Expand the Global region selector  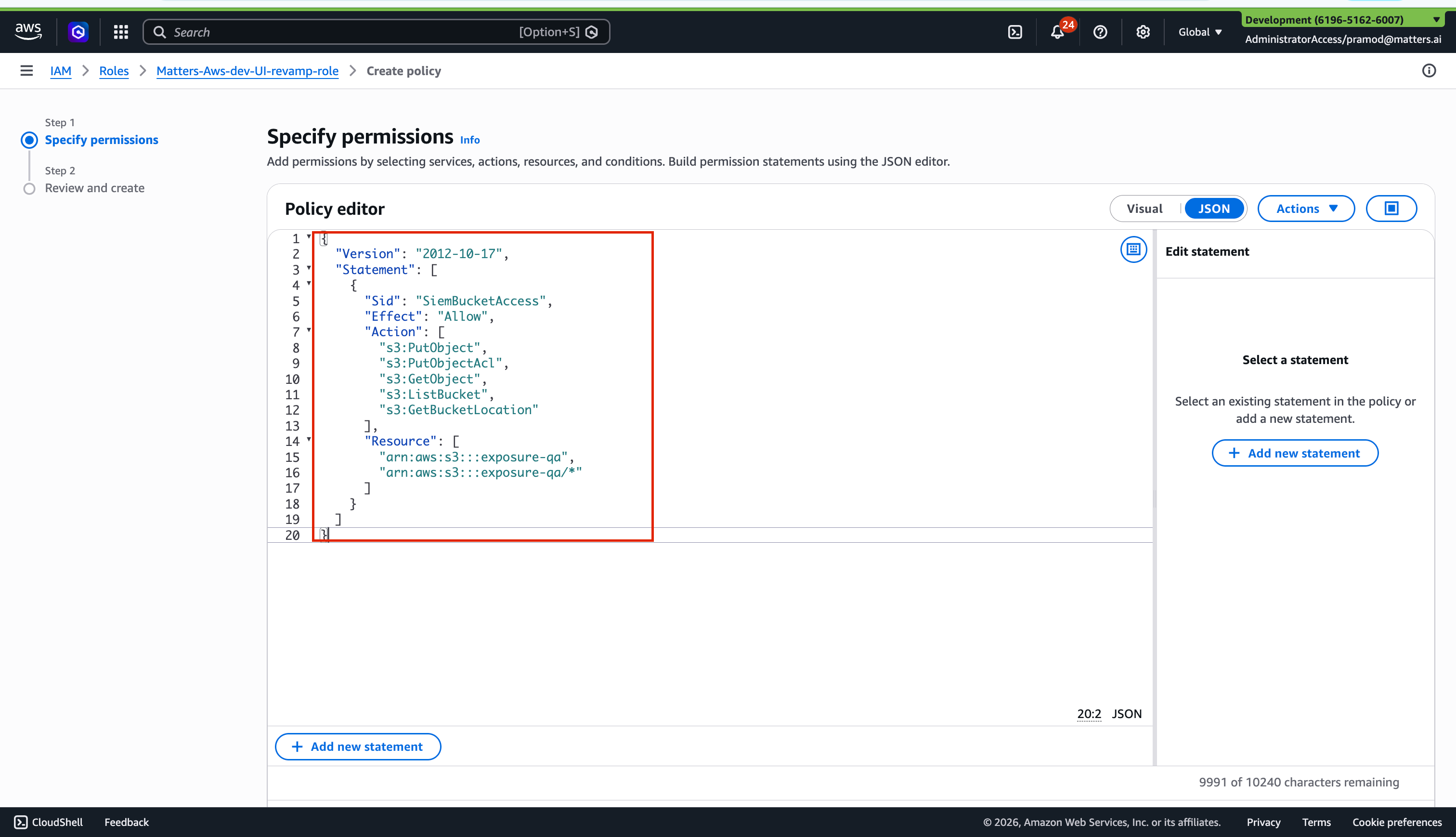pos(1200,32)
